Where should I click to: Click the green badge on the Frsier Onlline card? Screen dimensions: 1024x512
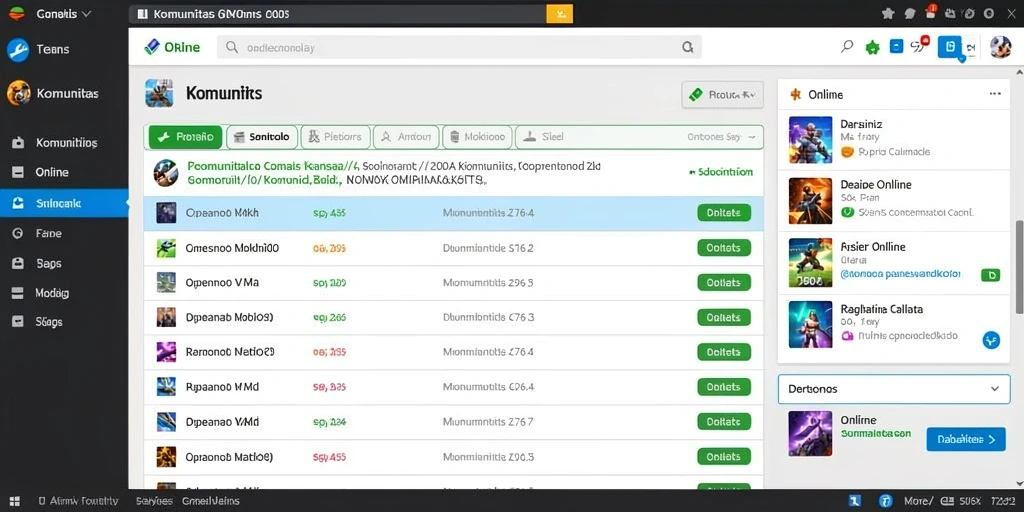[990, 275]
